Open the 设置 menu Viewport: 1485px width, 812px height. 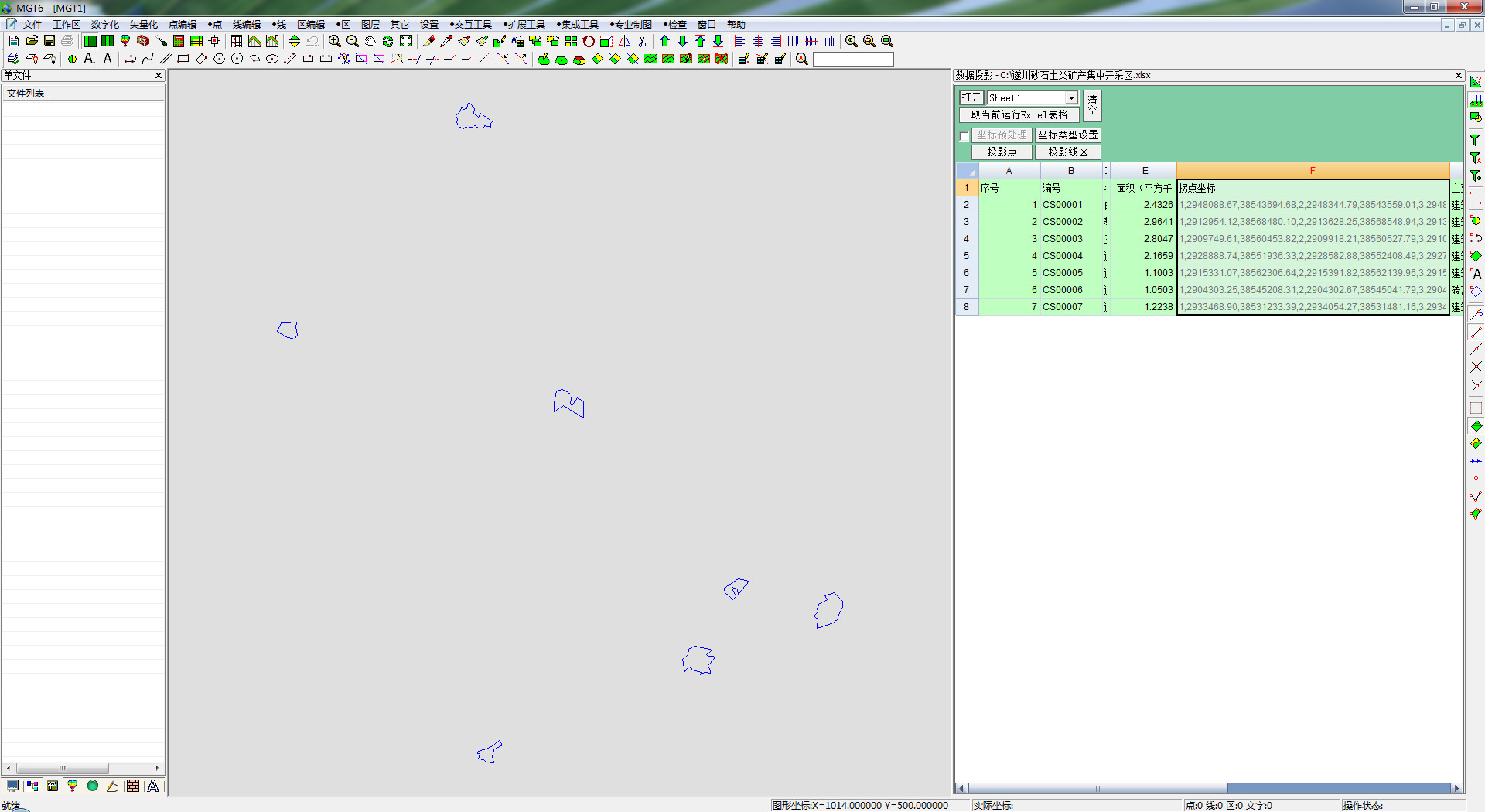point(429,25)
